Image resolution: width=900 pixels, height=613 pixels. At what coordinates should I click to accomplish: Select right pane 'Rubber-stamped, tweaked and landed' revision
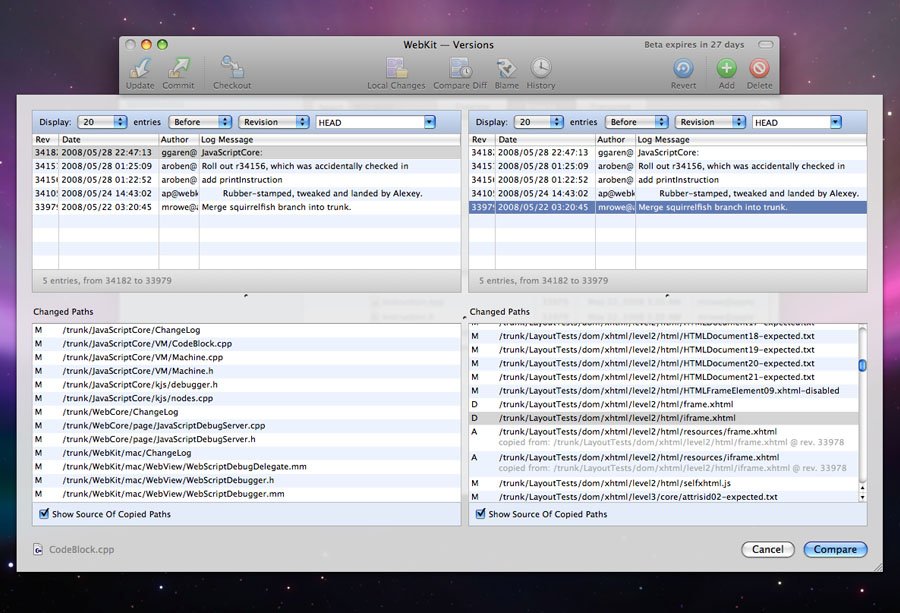tap(668, 194)
